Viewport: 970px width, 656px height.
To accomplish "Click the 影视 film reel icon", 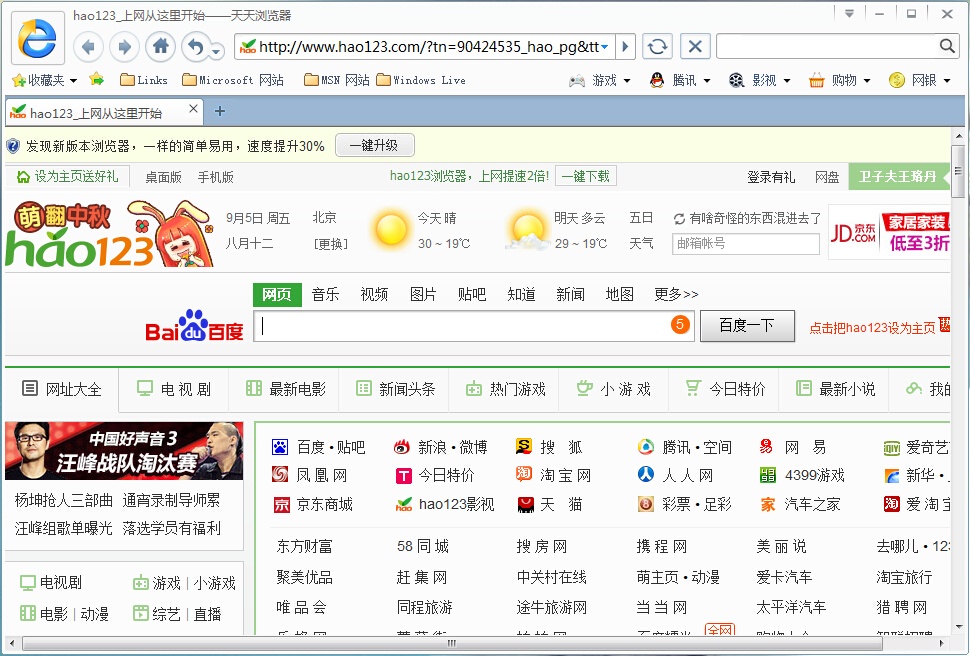I will pyautogui.click(x=735, y=80).
